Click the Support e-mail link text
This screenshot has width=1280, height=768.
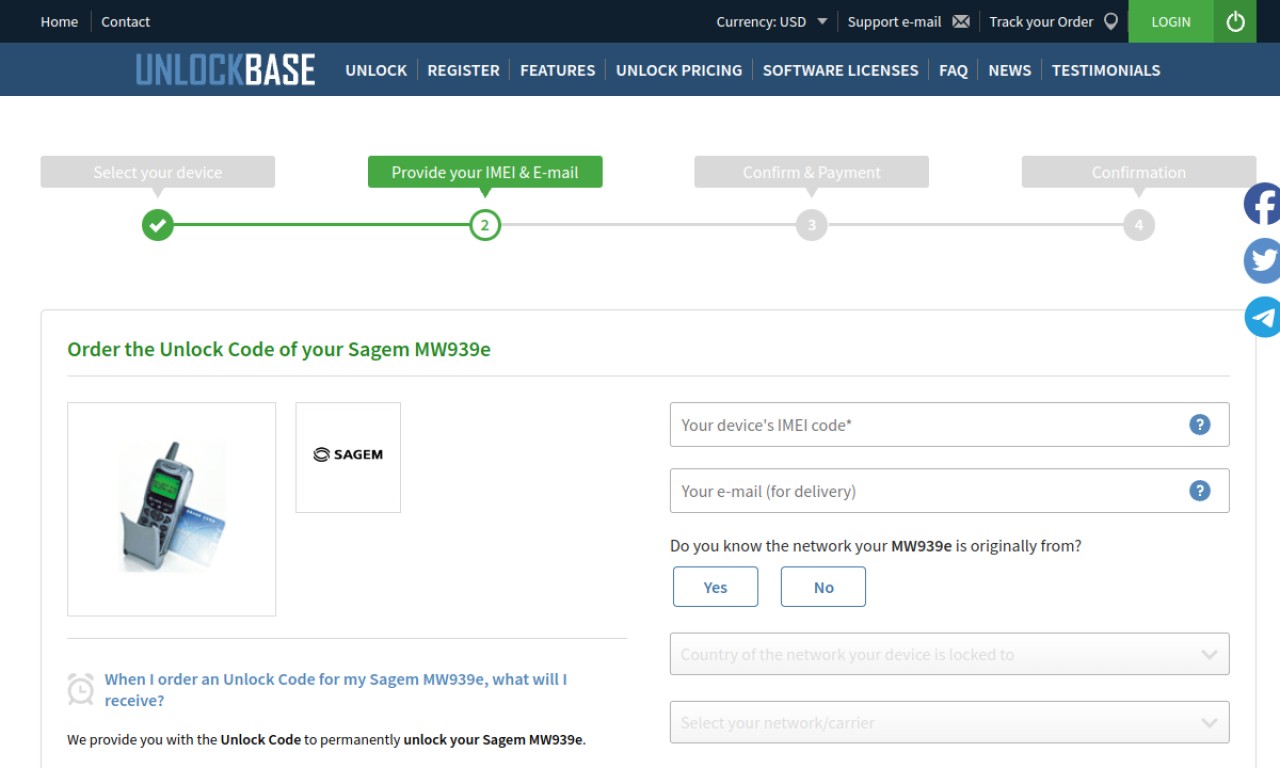coord(894,21)
